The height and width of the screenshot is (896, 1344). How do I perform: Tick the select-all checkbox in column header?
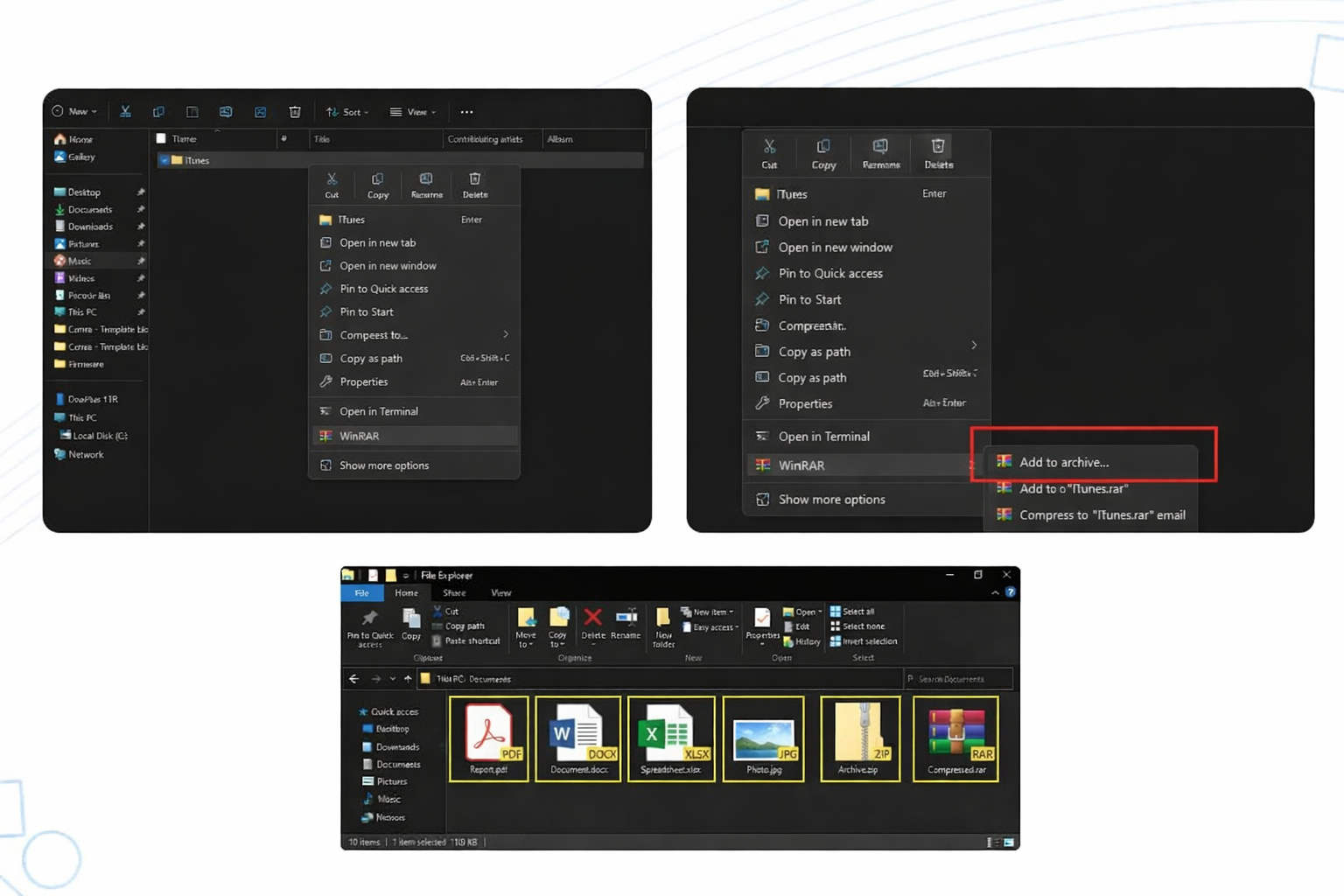pyautogui.click(x=161, y=138)
